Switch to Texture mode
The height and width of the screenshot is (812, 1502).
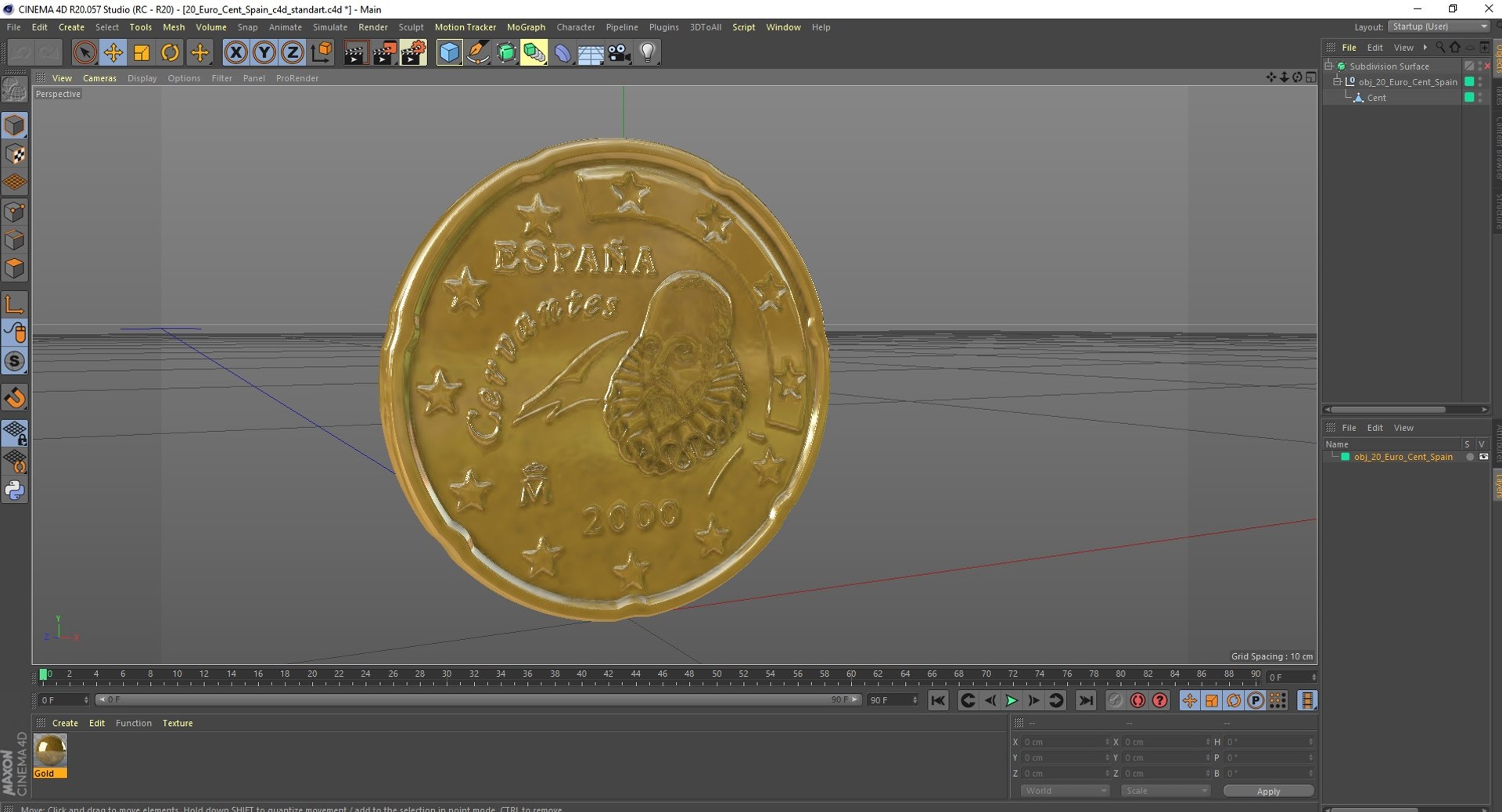(15, 154)
